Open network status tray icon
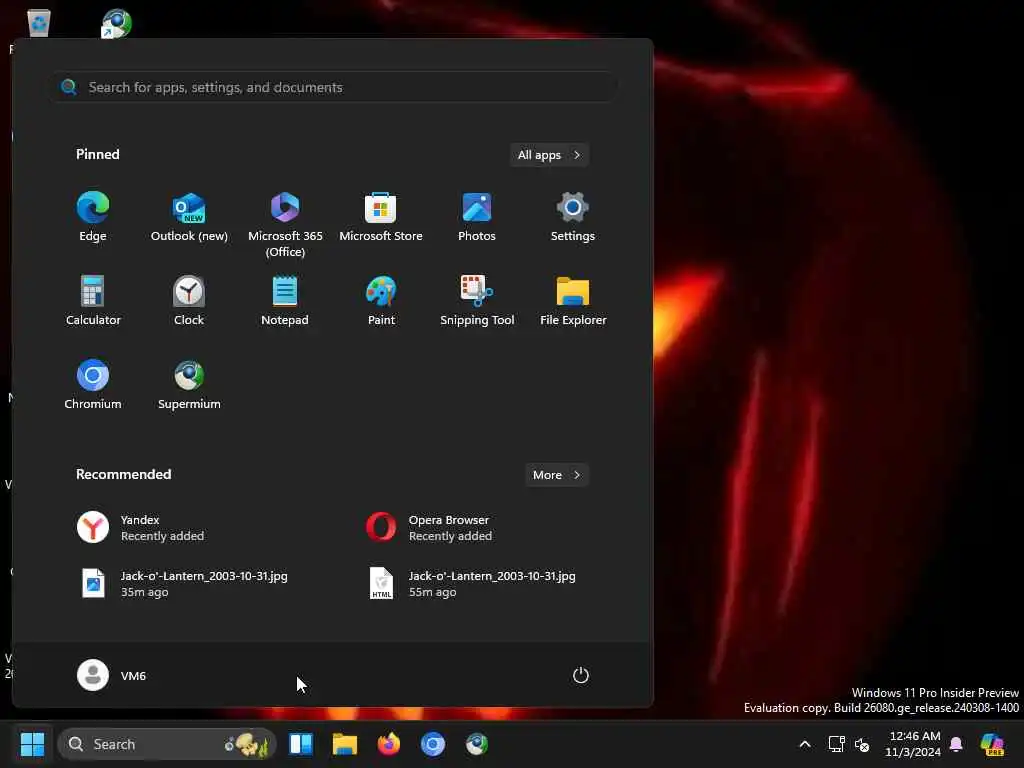The height and width of the screenshot is (768, 1024). [x=837, y=744]
